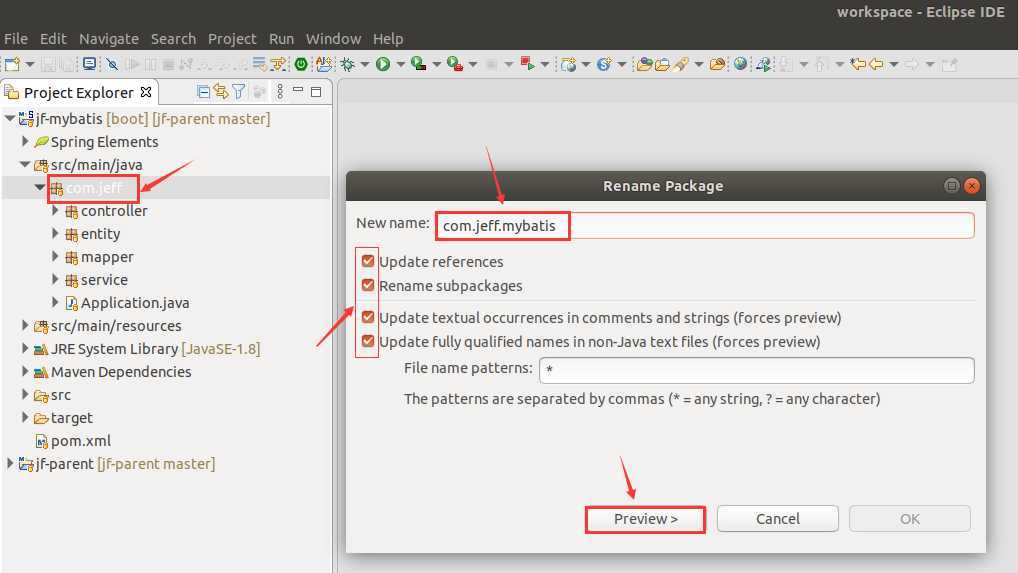
Task: Minimize the Project Explorer view
Action: (x=298, y=91)
